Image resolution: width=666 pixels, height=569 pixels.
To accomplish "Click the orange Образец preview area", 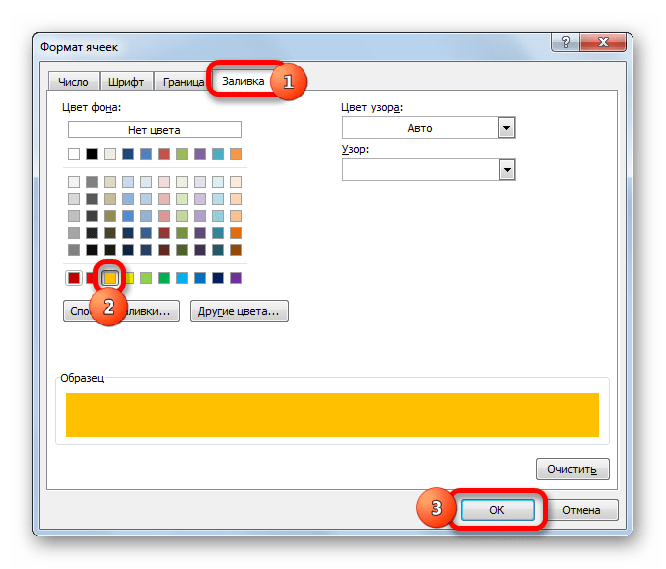I will [332, 414].
